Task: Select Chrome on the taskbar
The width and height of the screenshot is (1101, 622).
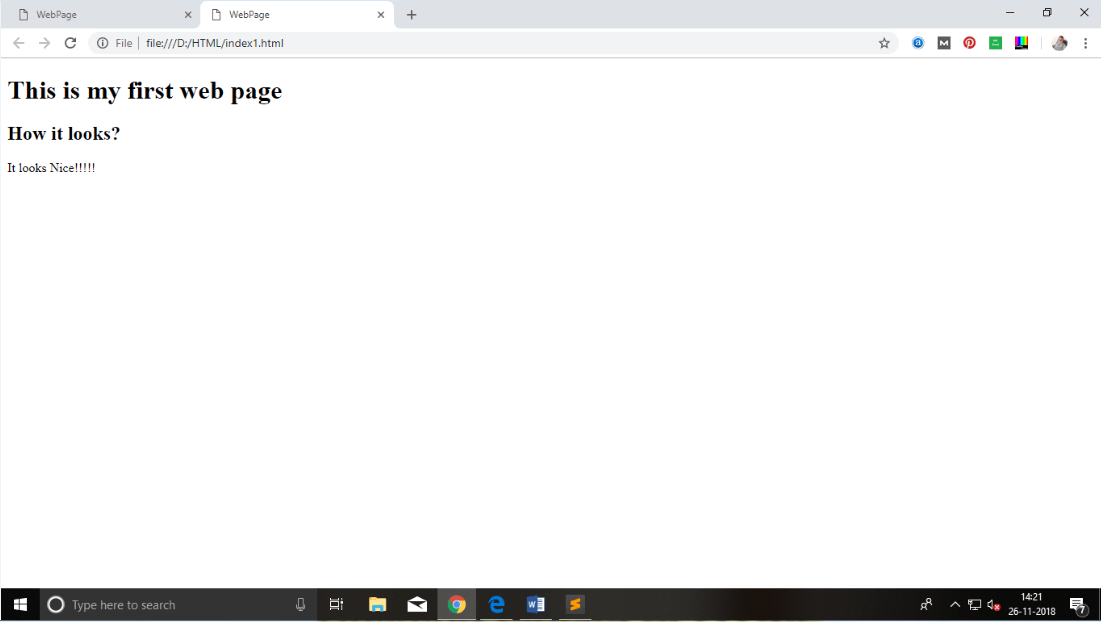Action: point(456,604)
